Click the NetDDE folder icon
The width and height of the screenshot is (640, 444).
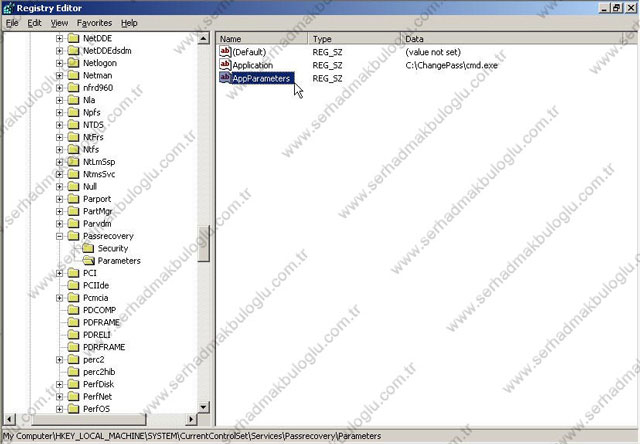point(73,38)
